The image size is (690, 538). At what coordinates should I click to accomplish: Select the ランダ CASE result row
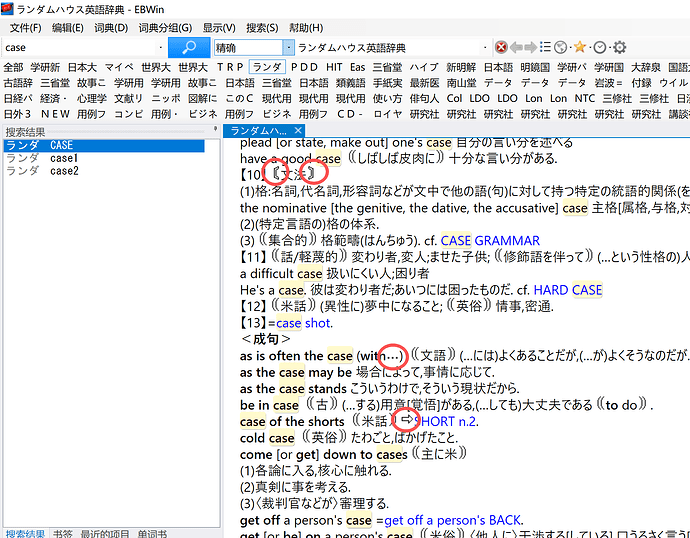click(104, 146)
